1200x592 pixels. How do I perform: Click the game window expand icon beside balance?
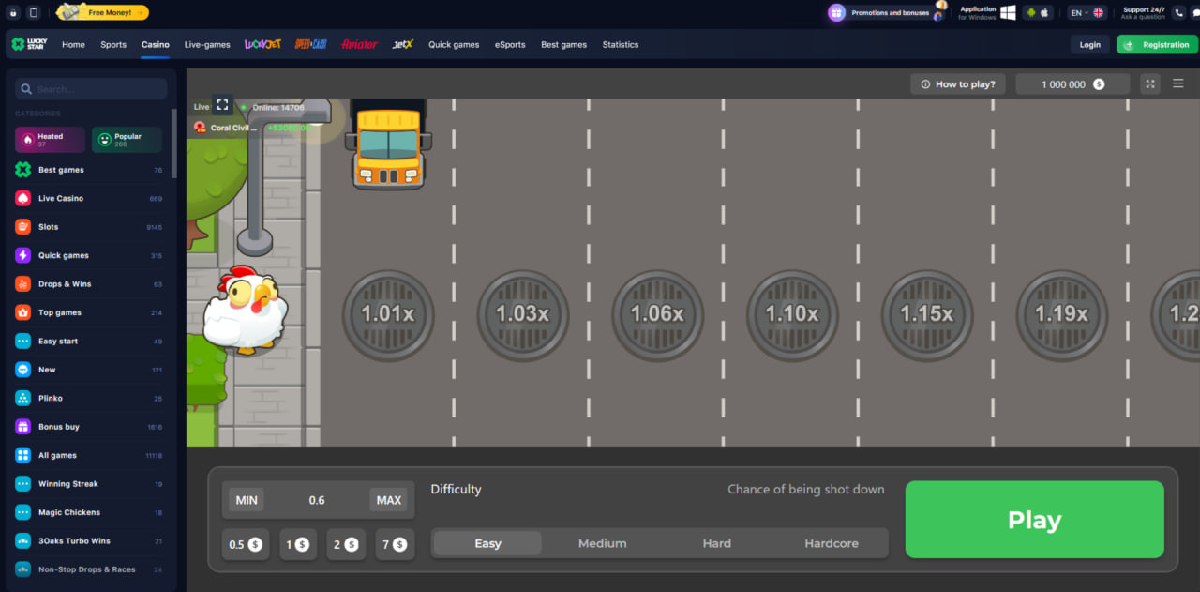(x=1150, y=84)
